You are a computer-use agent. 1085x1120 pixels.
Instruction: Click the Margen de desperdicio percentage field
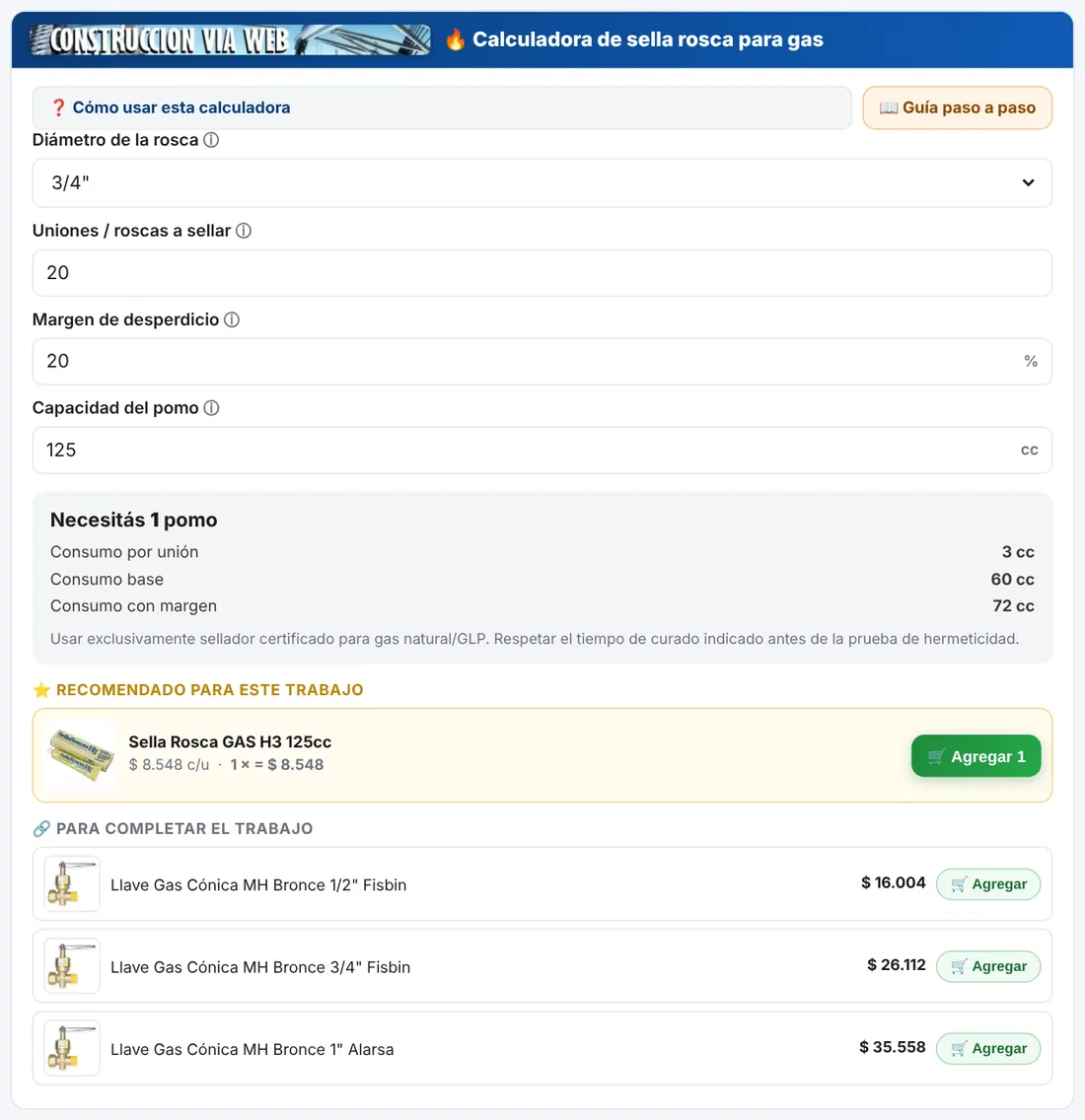[x=542, y=362]
